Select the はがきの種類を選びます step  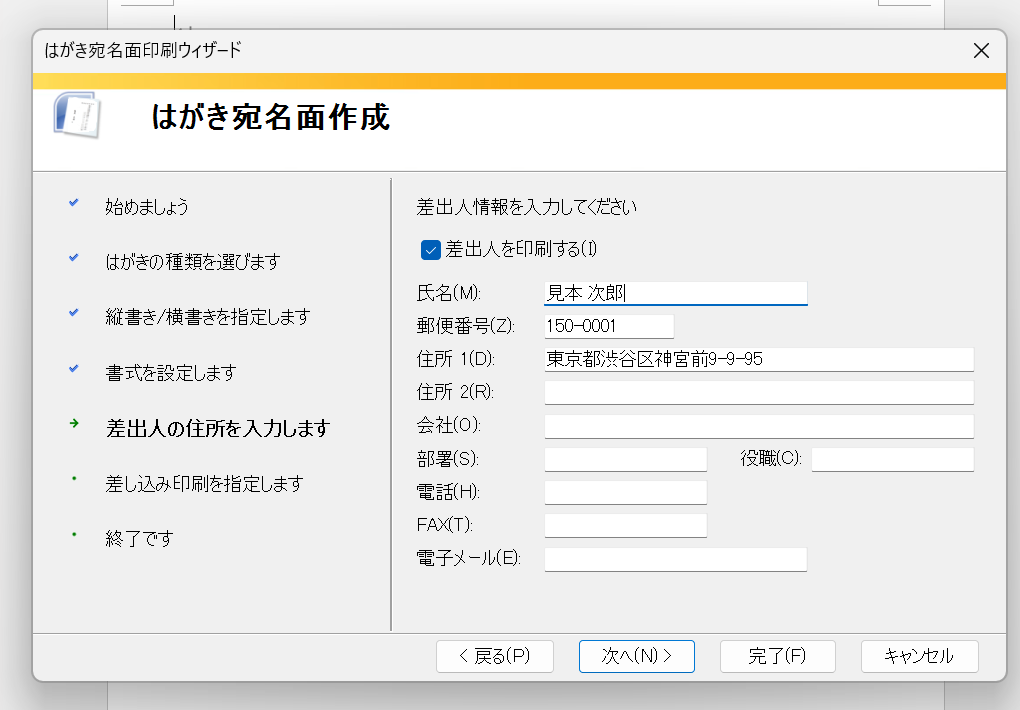[193, 262]
